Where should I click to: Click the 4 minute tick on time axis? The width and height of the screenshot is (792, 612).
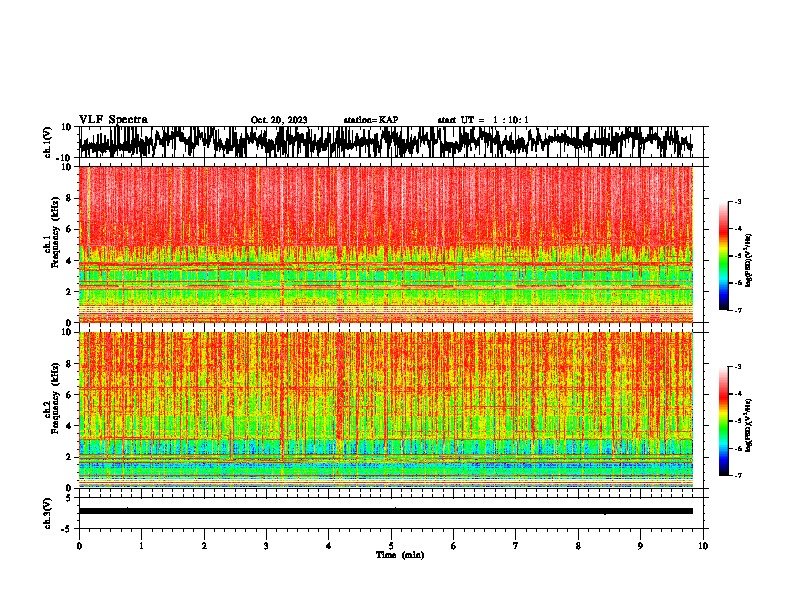tap(328, 546)
